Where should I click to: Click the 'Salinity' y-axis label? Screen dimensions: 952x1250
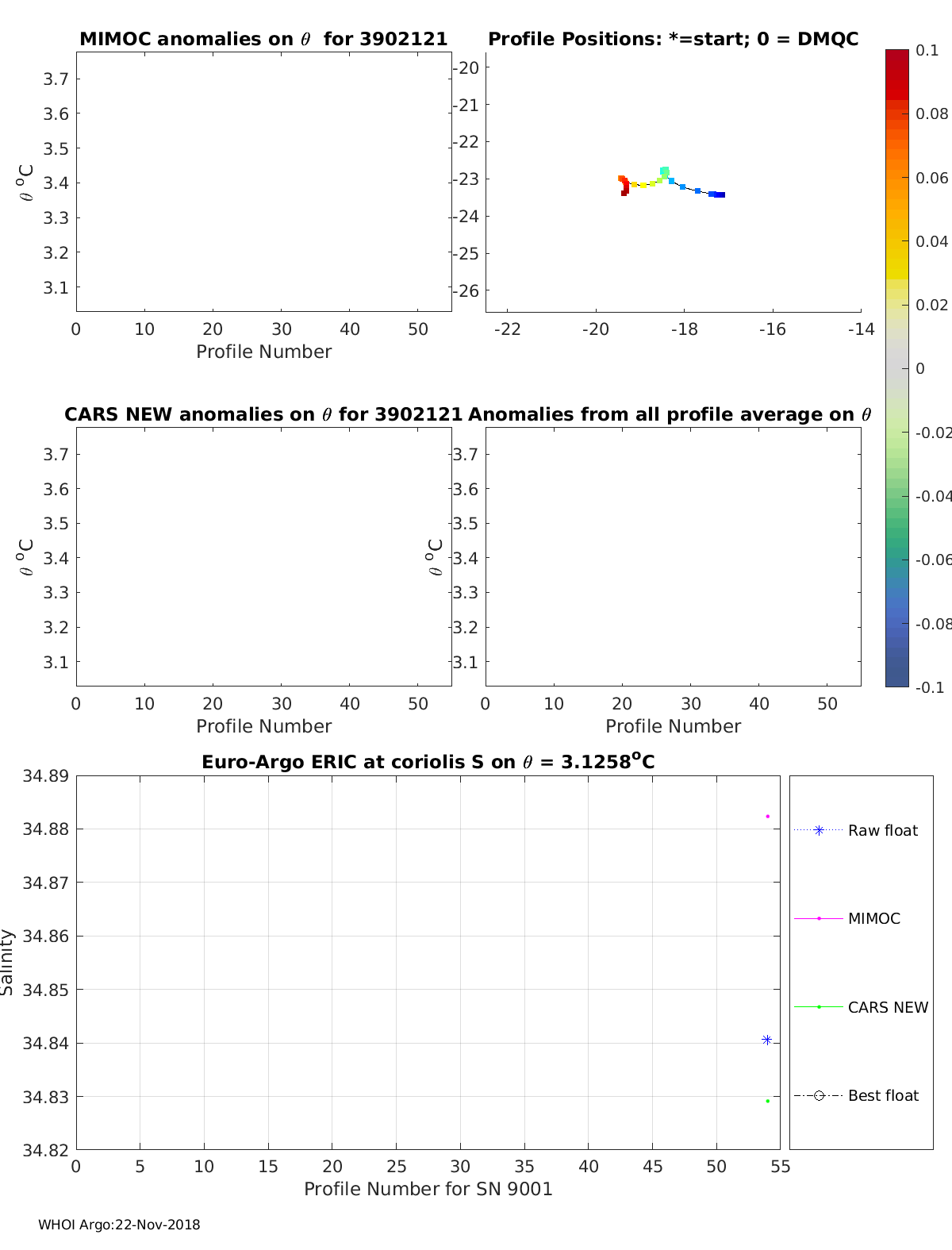pos(8,962)
